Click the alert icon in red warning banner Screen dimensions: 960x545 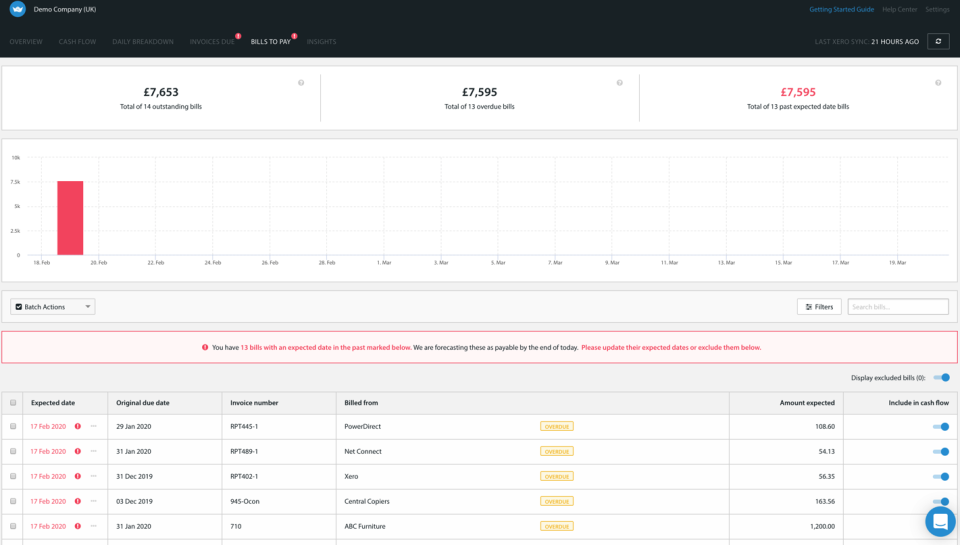click(x=205, y=347)
